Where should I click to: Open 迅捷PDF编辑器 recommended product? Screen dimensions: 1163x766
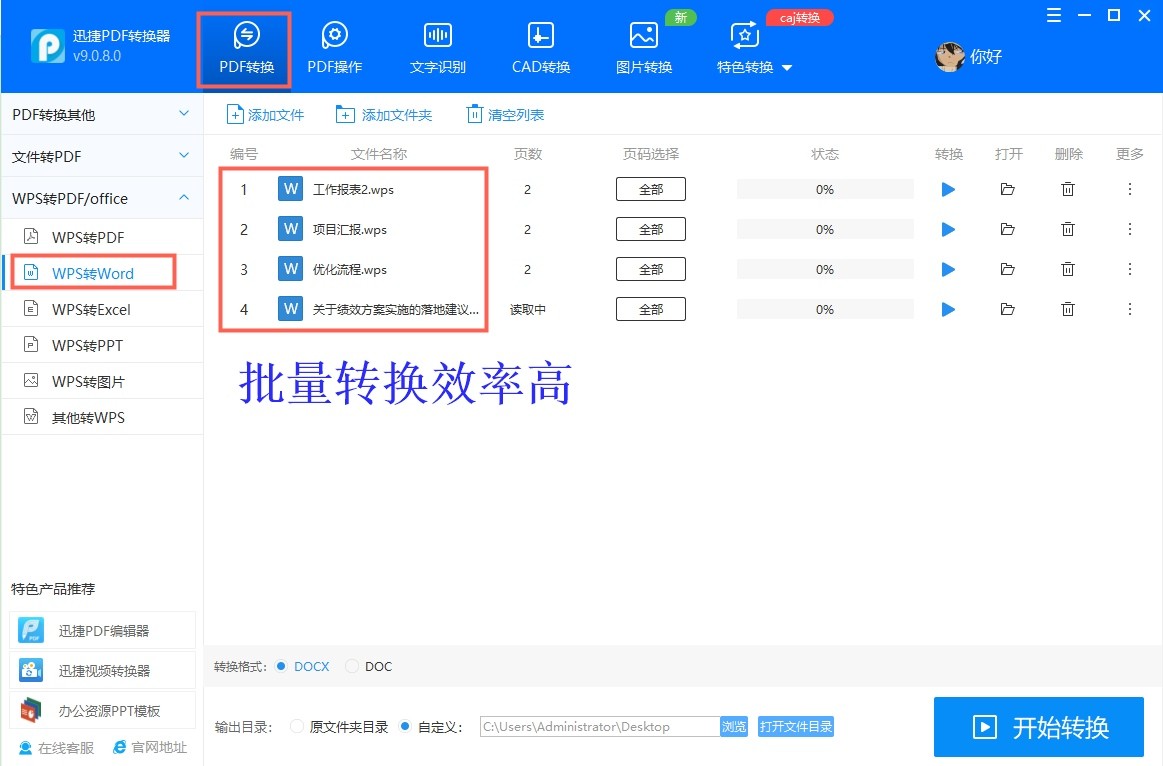pyautogui.click(x=102, y=630)
